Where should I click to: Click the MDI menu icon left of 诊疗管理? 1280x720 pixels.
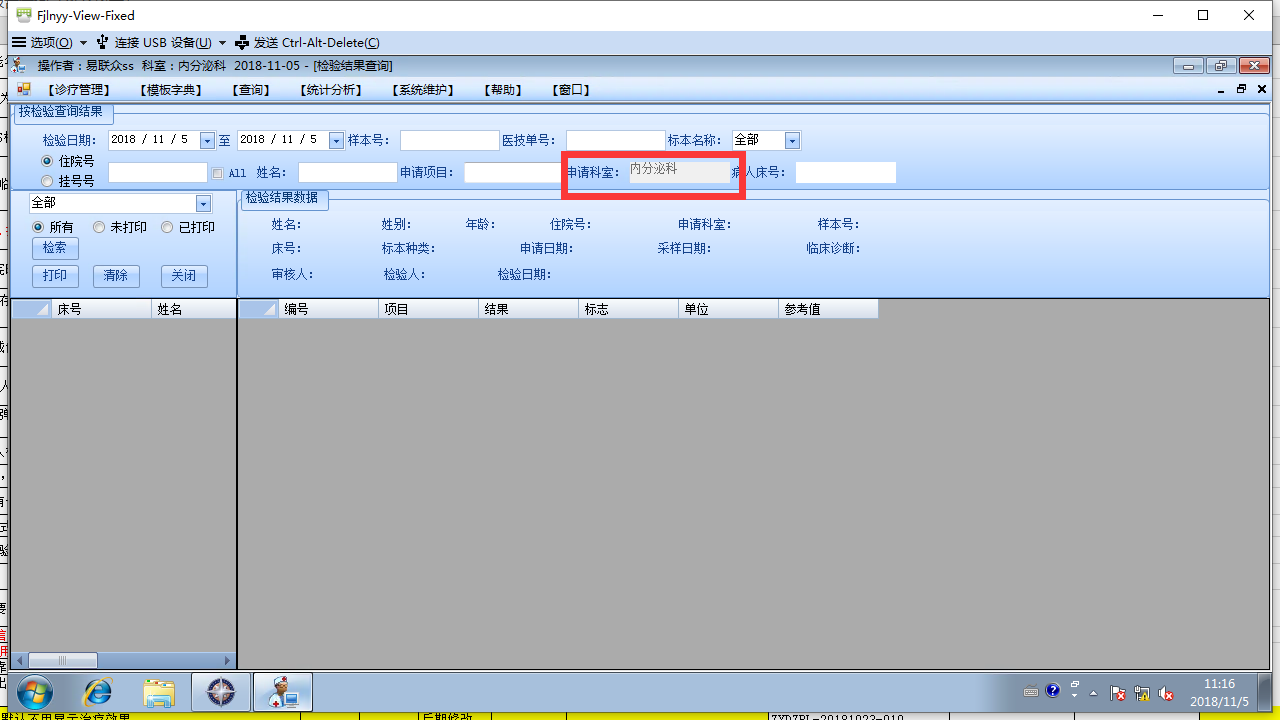click(24, 89)
